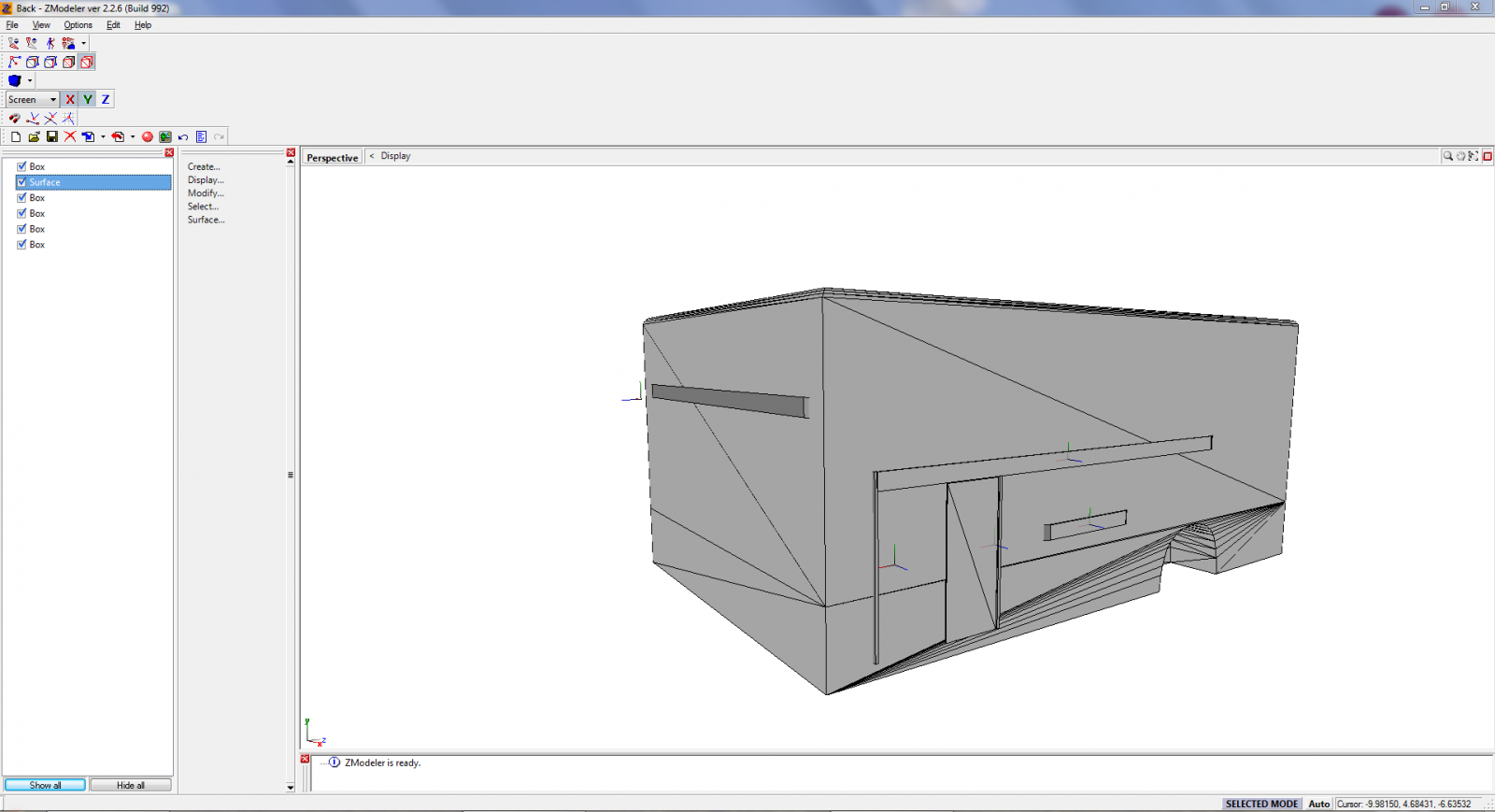
Task: Click the blue undo arrow icon
Action: tap(183, 136)
